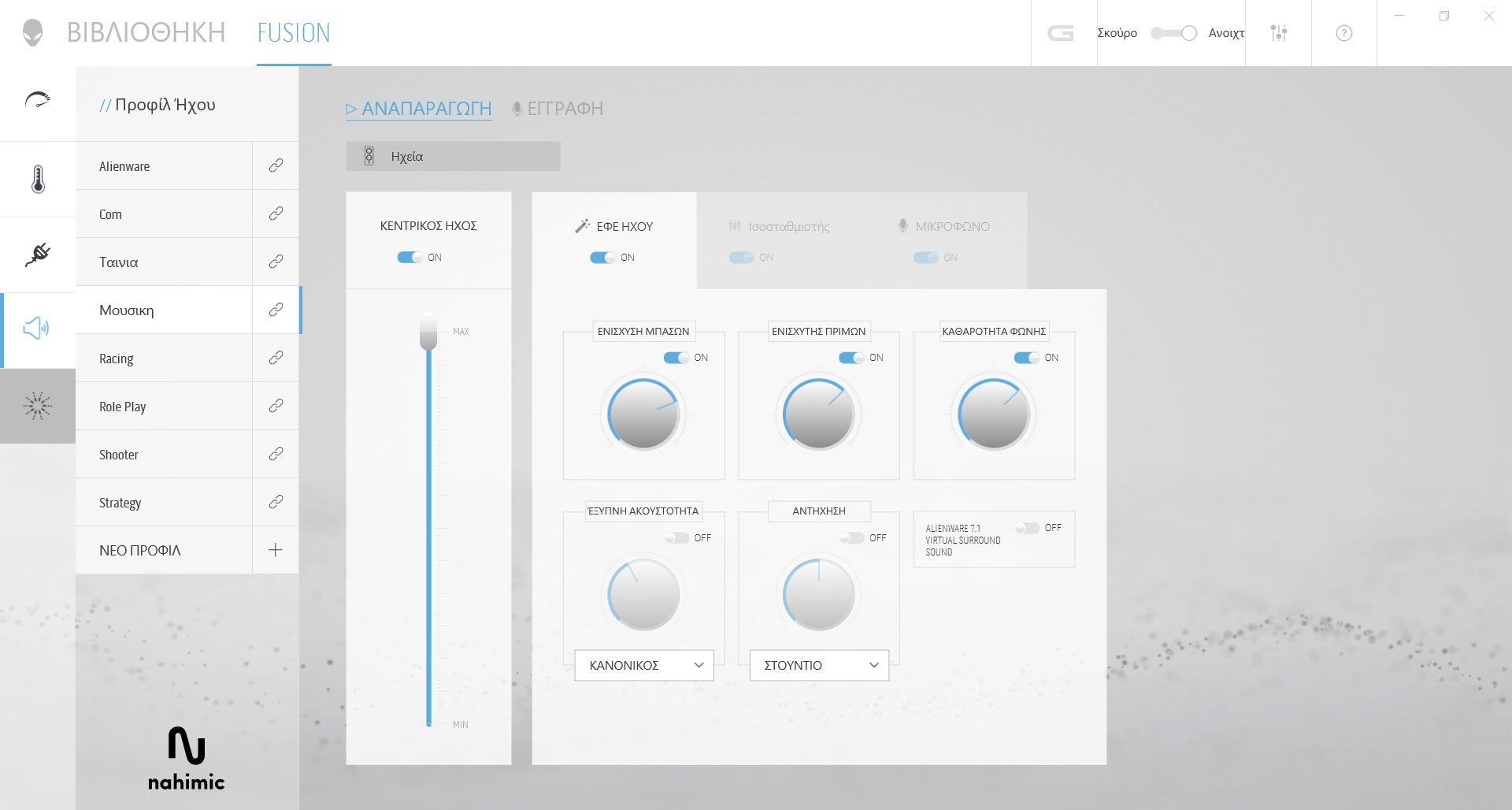Open the ΚΑΝΟΝΙΚΟΣ dropdown

[x=644, y=665]
